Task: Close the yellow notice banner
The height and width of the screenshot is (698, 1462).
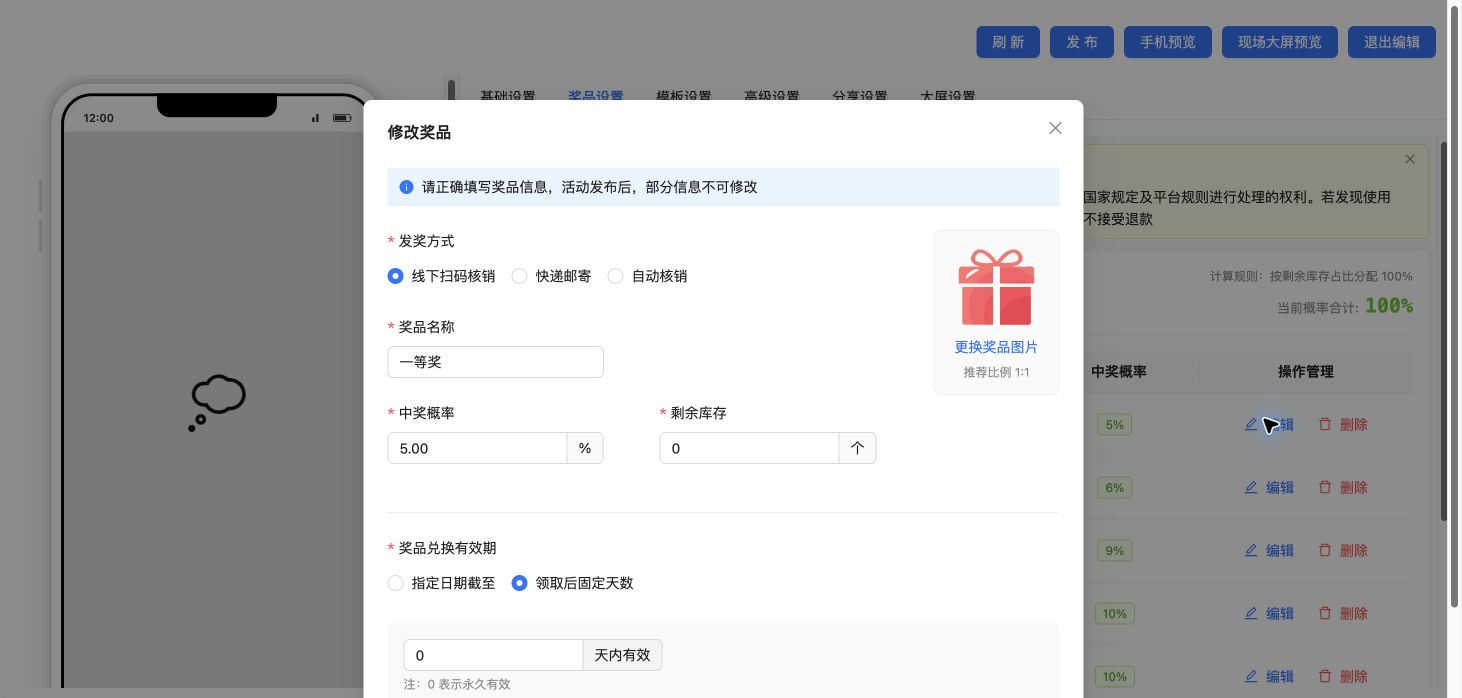Action: click(x=1410, y=159)
